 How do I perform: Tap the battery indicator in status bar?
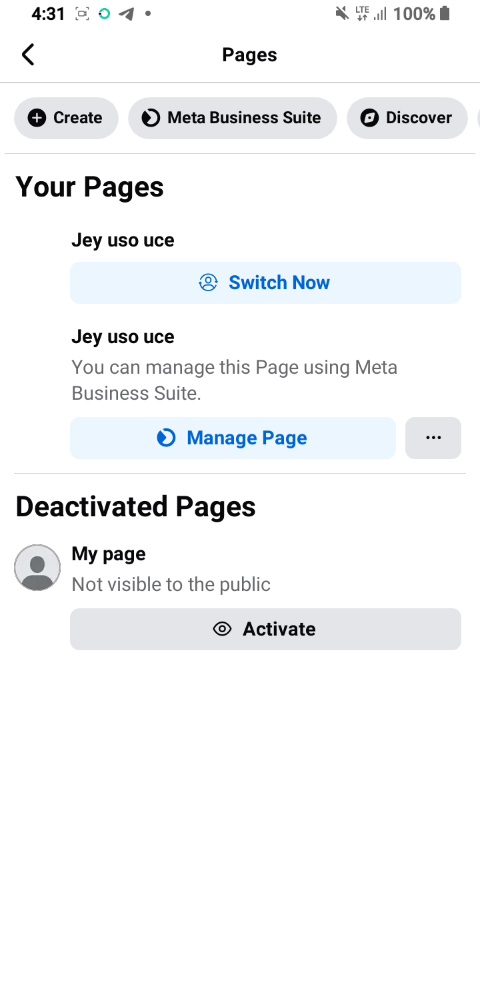(445, 13)
